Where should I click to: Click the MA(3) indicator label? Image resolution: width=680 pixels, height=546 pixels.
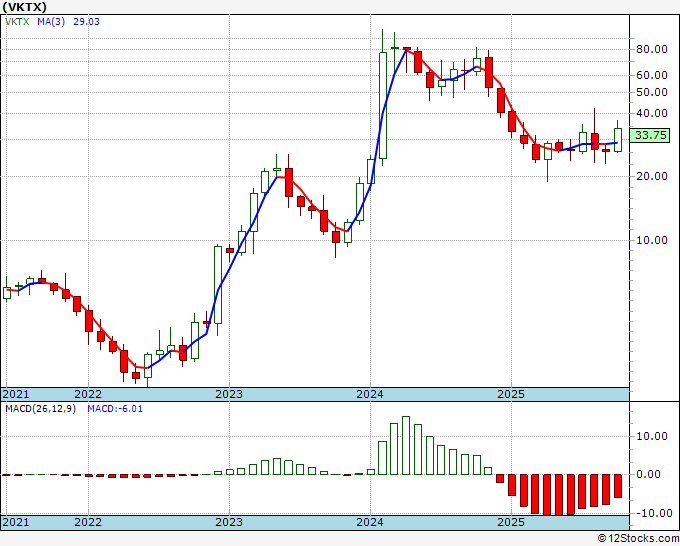click(x=51, y=22)
